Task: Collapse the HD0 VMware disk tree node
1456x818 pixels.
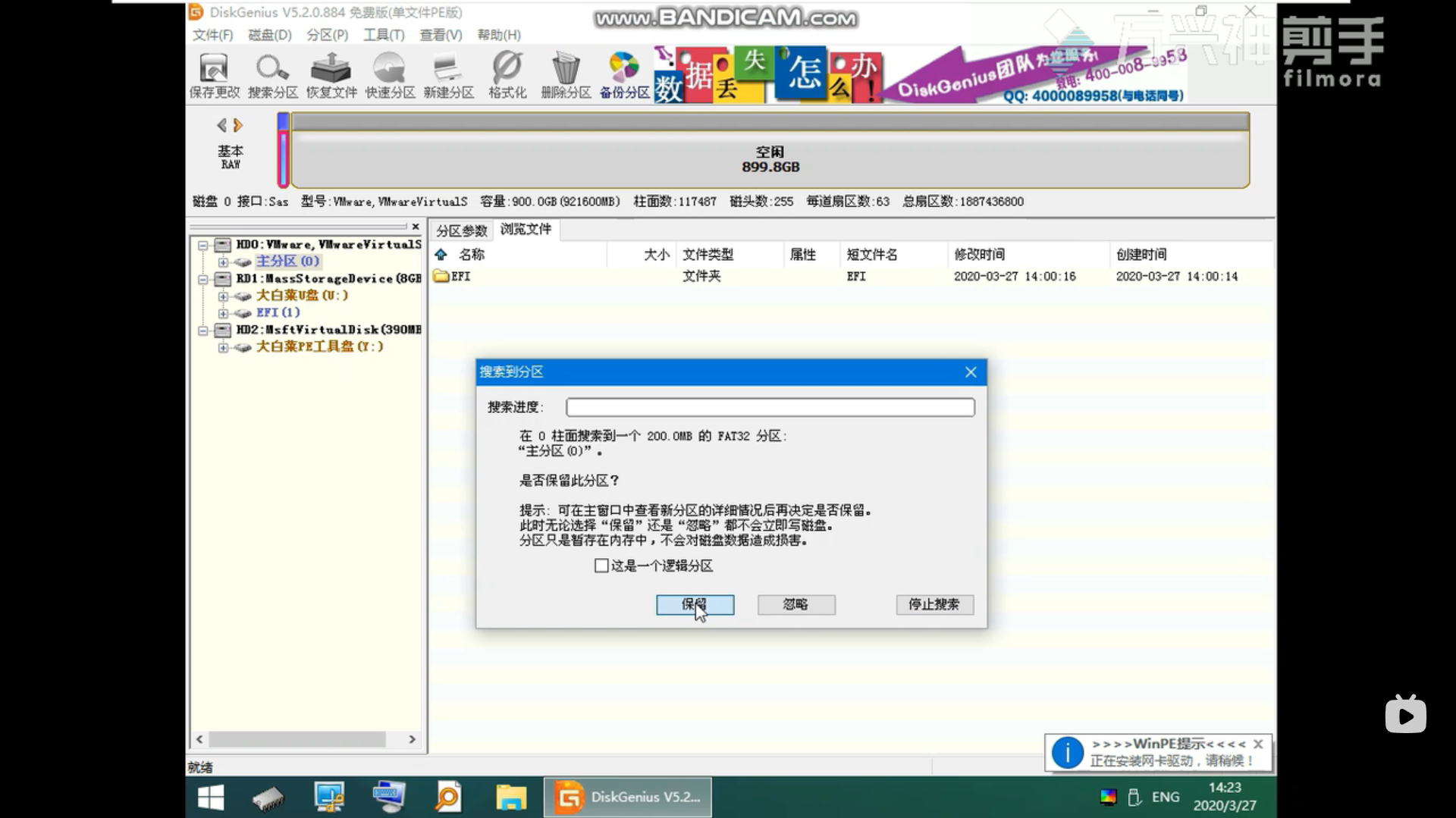Action: [203, 245]
